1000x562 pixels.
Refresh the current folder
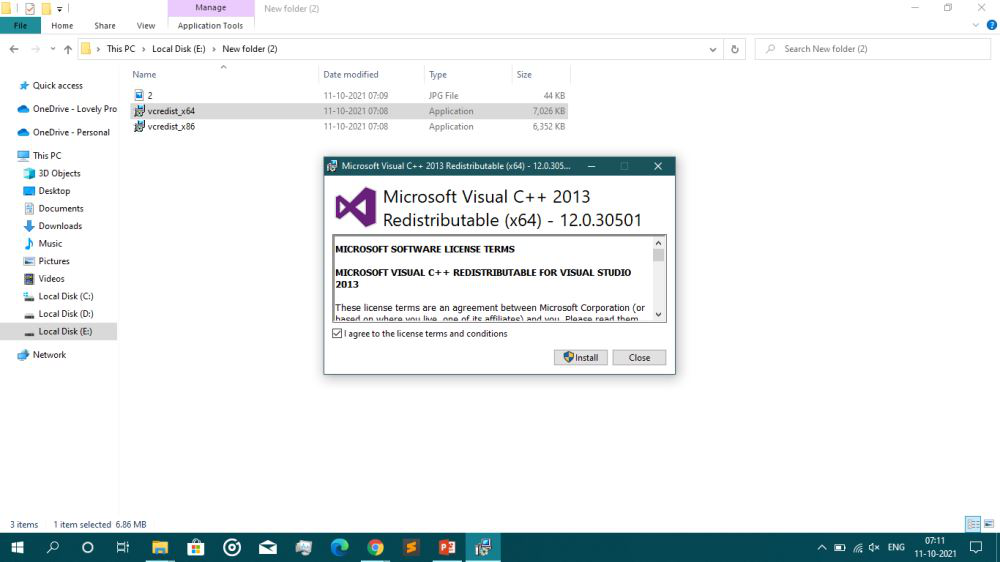coord(735,49)
